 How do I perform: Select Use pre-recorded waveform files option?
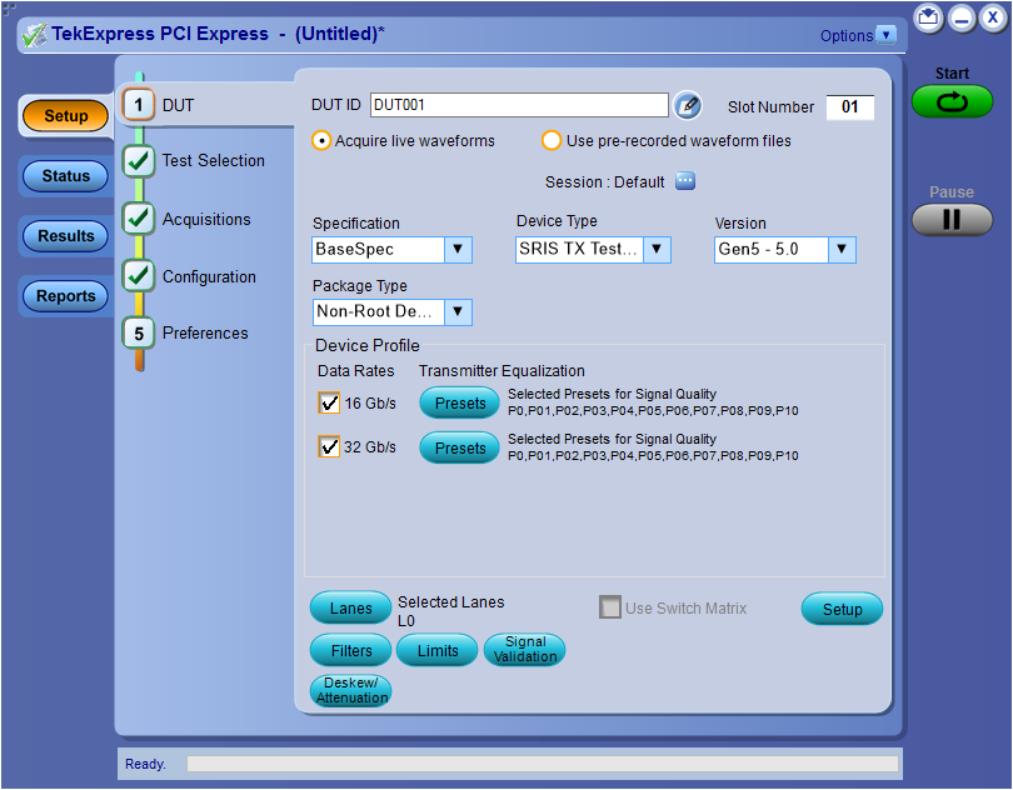551,141
